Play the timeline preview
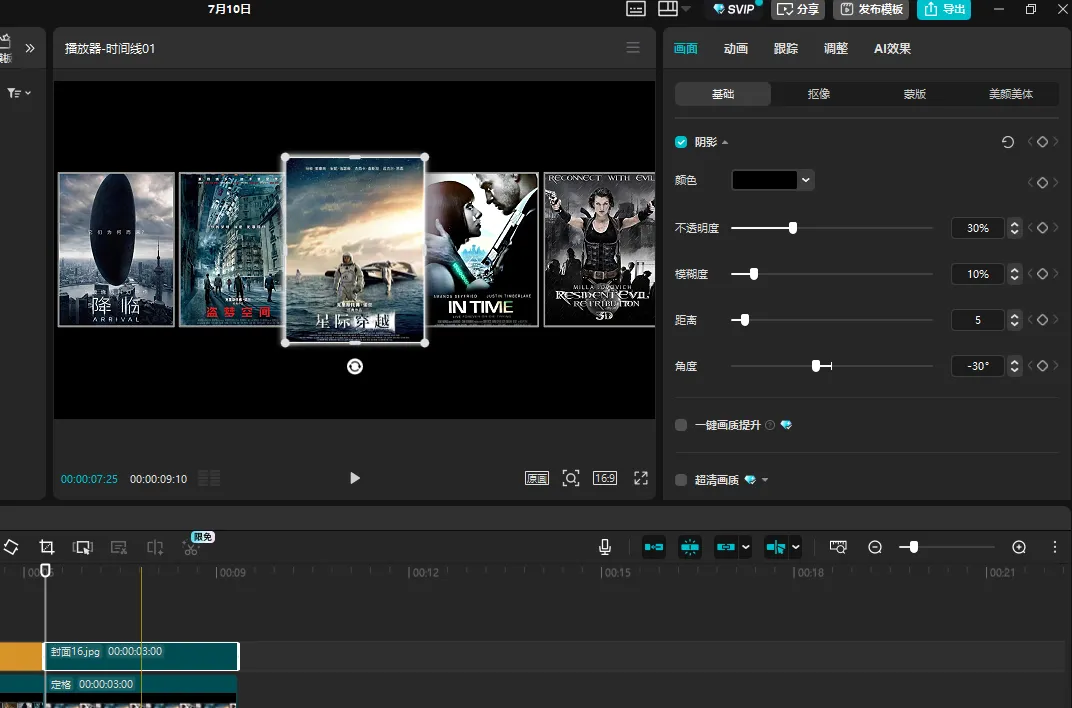The width and height of the screenshot is (1072, 708). click(x=354, y=478)
